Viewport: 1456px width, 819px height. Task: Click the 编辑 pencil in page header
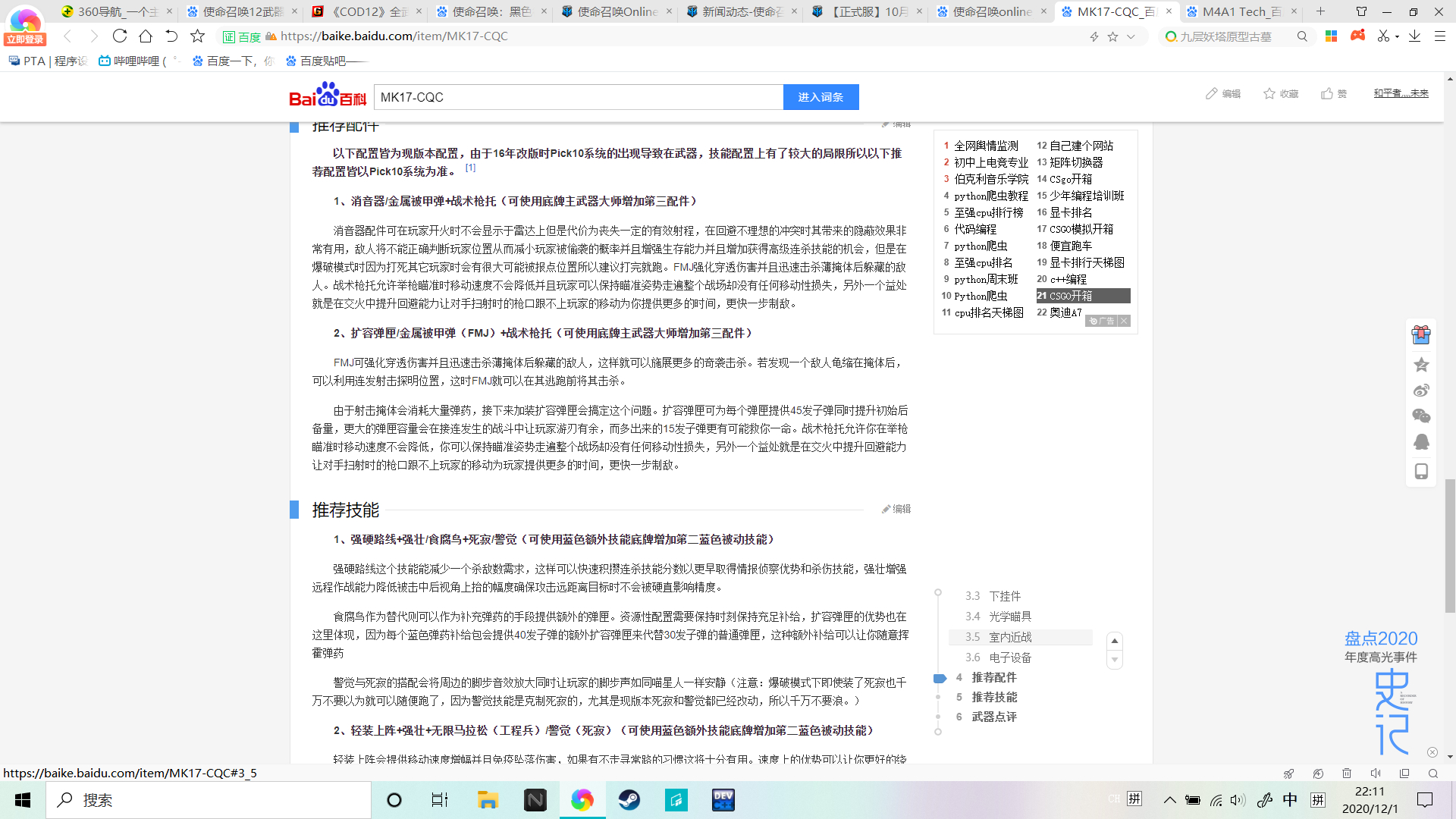tap(1223, 93)
